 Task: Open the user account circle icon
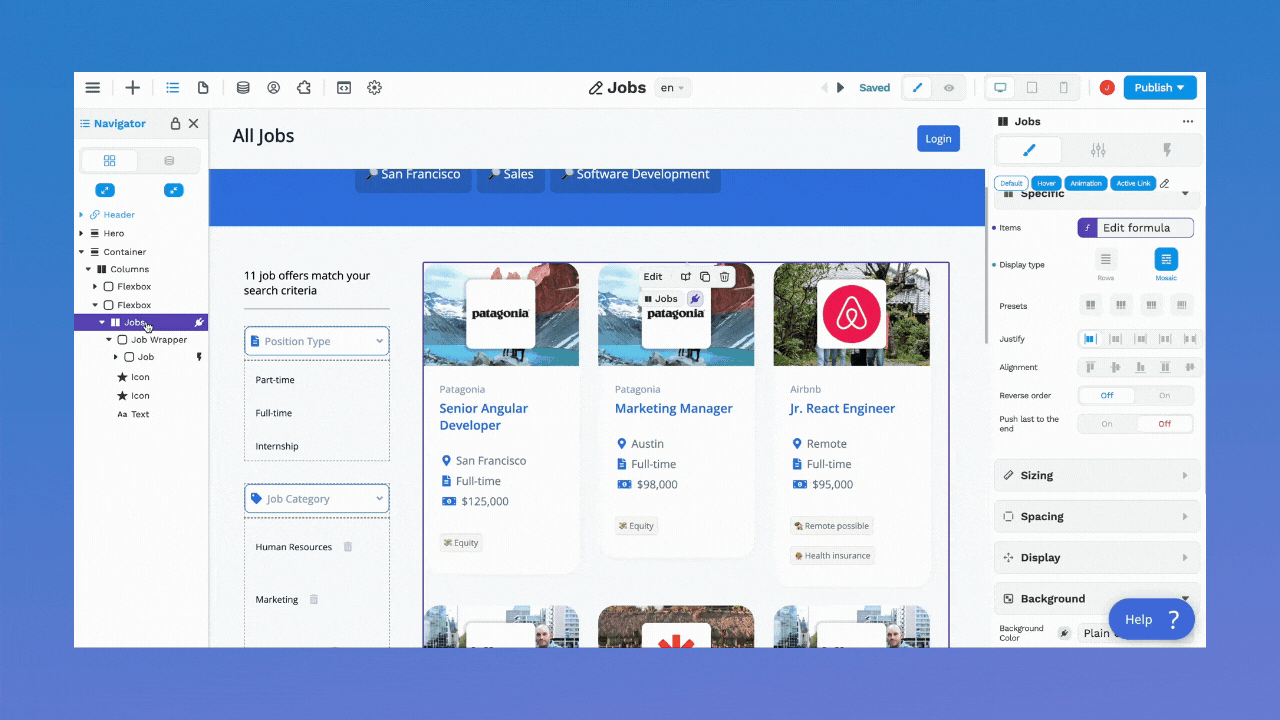(x=273, y=88)
